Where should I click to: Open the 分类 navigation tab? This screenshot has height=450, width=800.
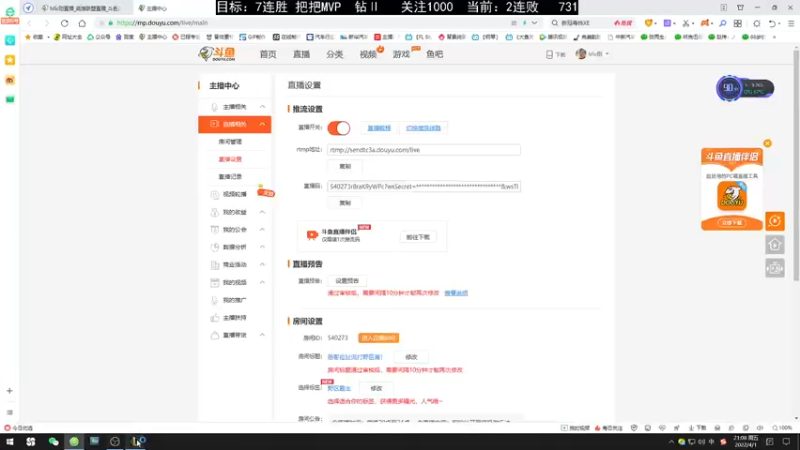(x=335, y=54)
